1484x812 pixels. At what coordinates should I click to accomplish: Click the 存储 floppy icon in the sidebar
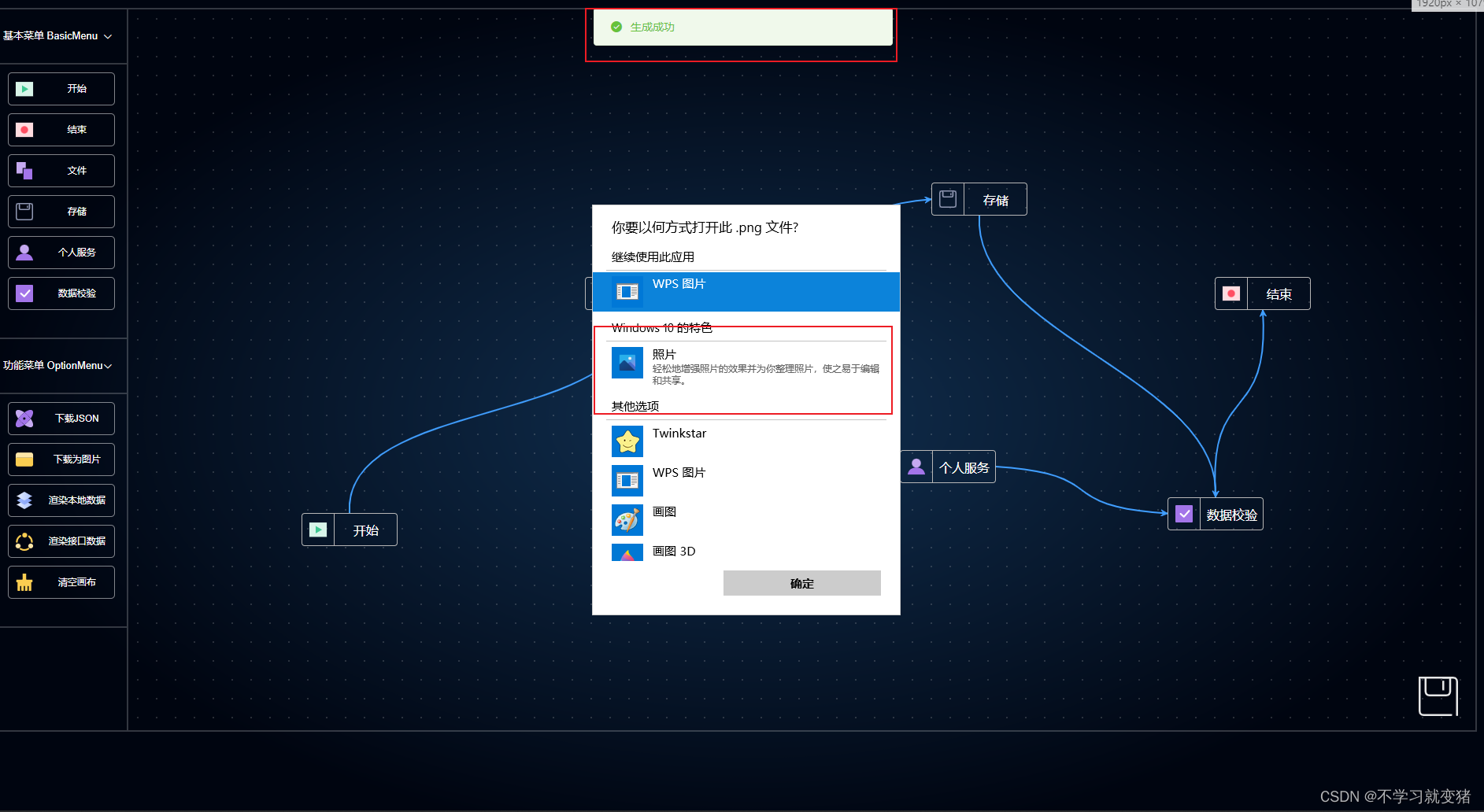(24, 212)
